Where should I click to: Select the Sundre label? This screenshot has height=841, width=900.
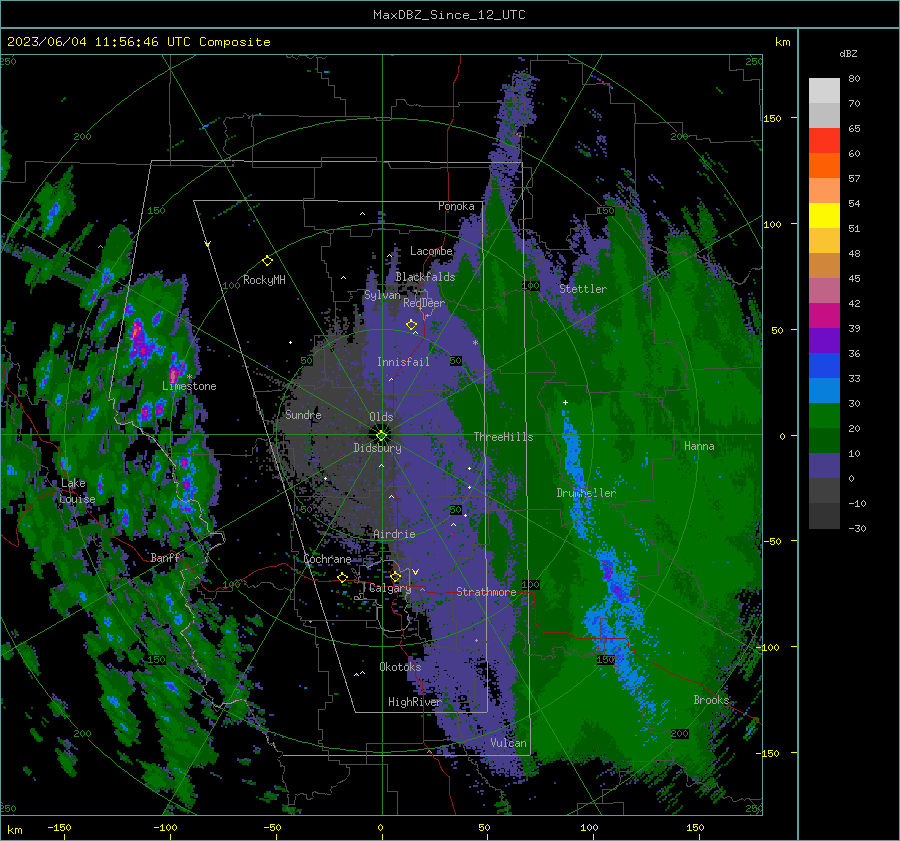(x=303, y=415)
